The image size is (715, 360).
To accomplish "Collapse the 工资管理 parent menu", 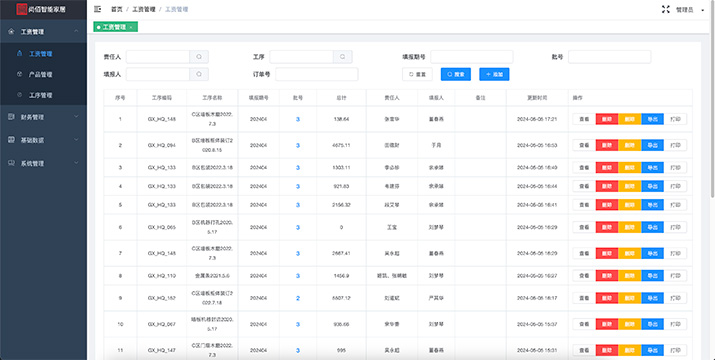I will 43,31.
